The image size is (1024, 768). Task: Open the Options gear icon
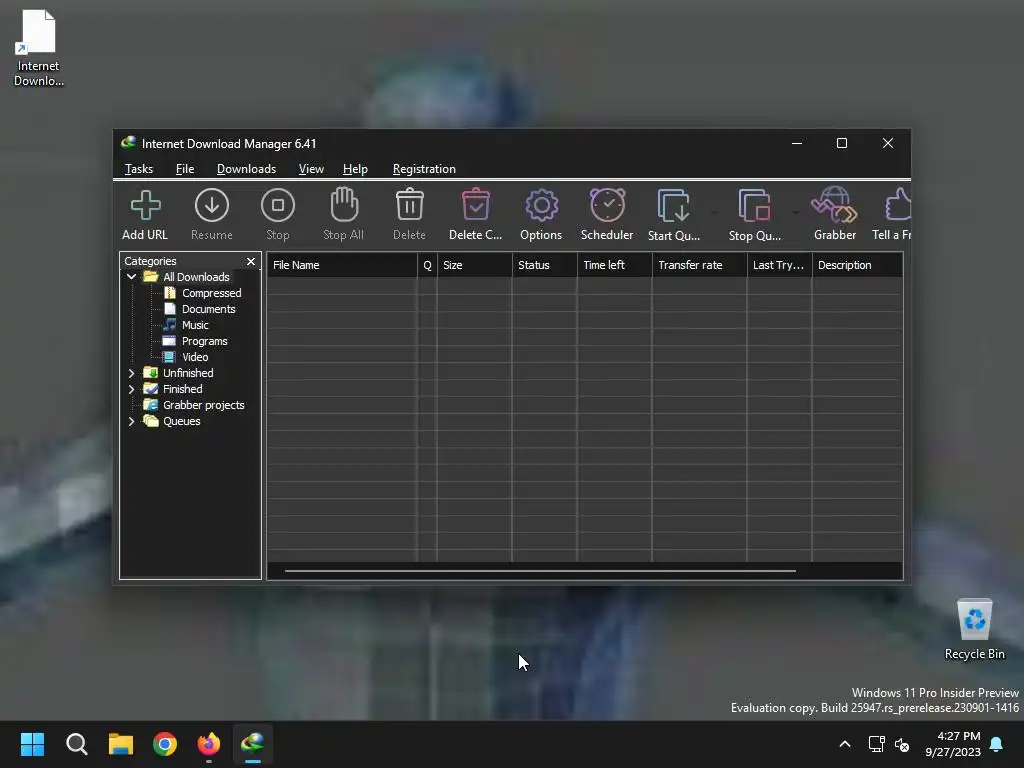coord(541,205)
